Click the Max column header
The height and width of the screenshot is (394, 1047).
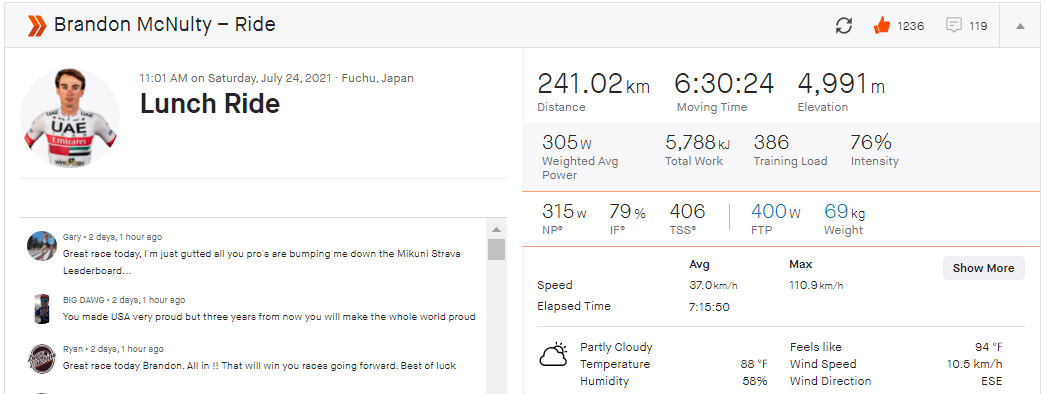pyautogui.click(x=801, y=264)
